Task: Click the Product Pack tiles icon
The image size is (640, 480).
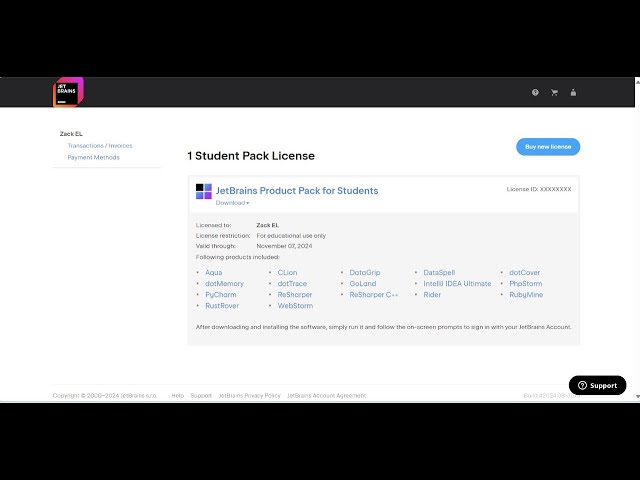Action: (204, 191)
